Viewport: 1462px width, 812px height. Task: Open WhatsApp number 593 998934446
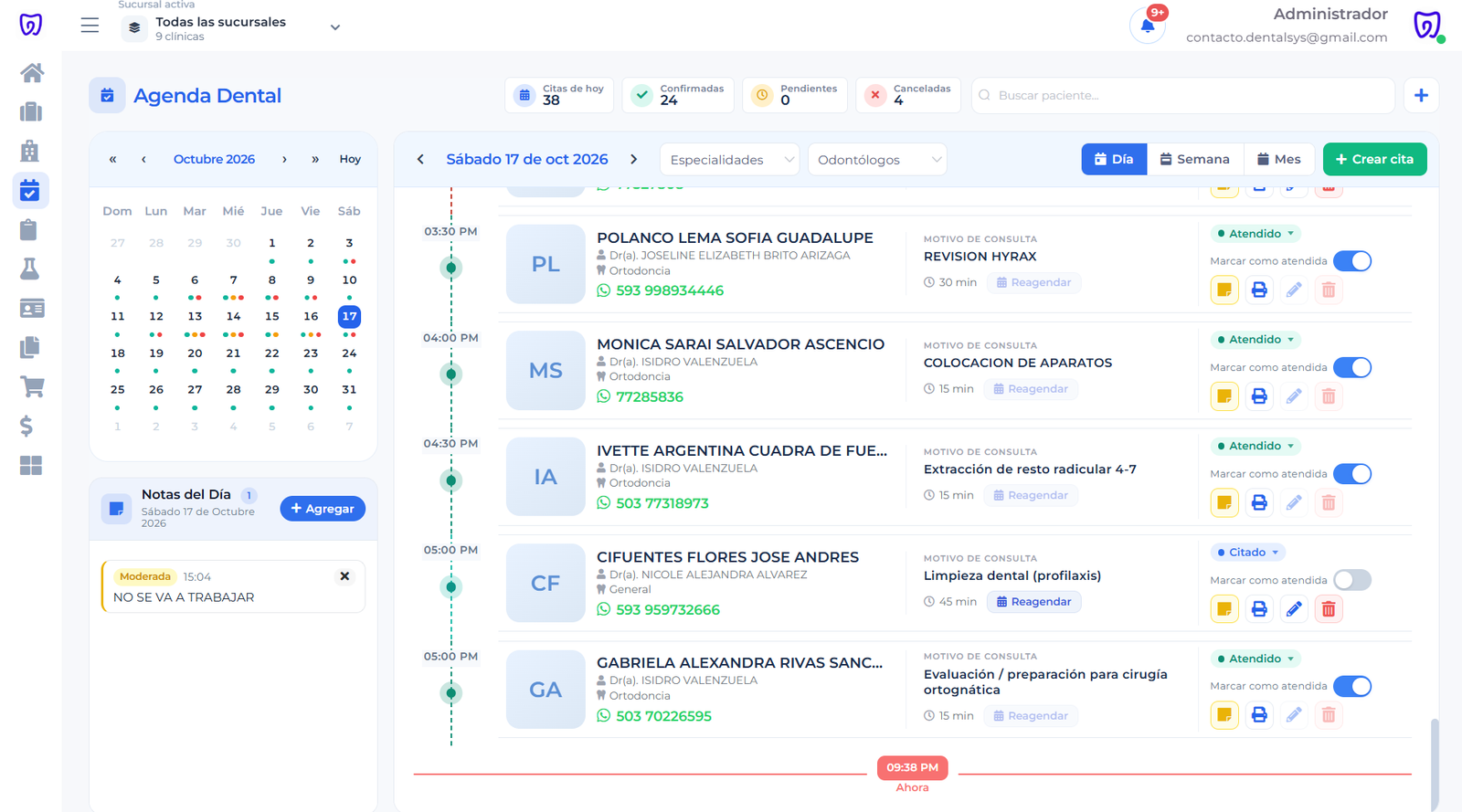[x=660, y=290]
